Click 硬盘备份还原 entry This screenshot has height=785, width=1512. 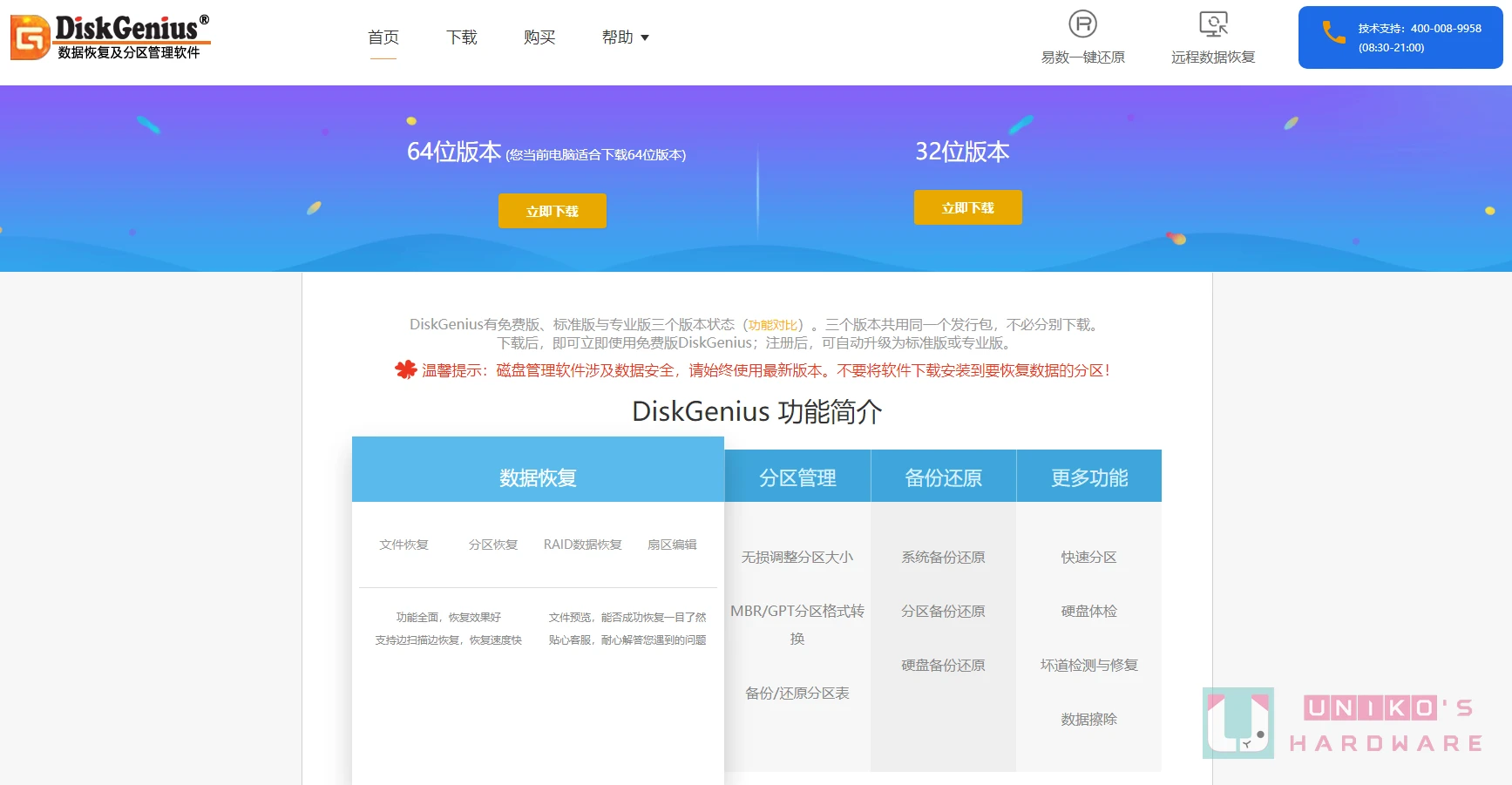[x=943, y=665]
